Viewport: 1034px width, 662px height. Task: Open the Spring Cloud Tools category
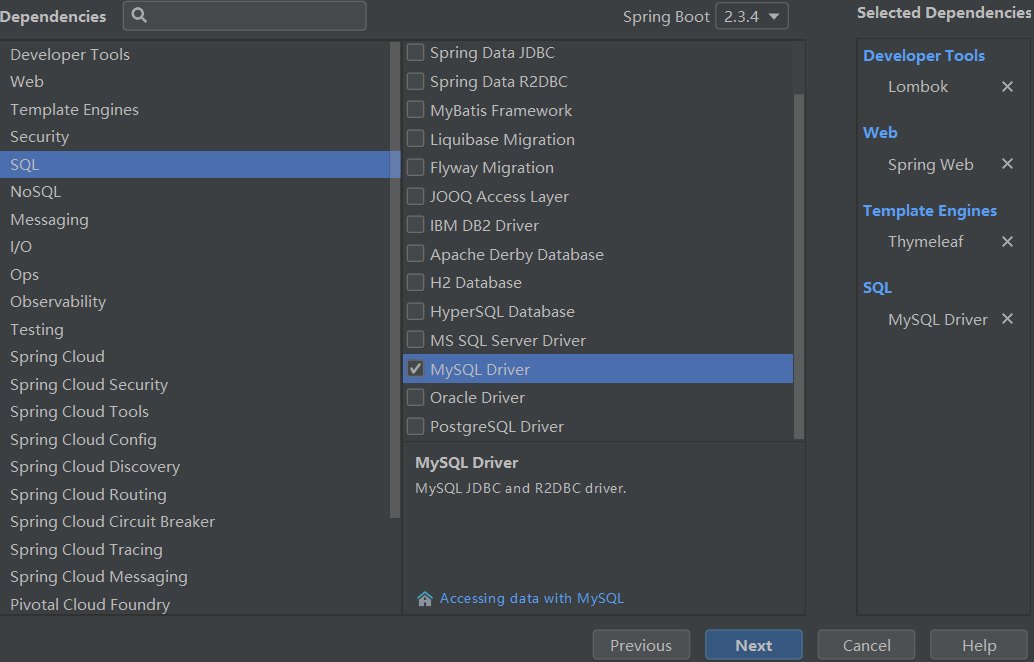tap(195, 411)
